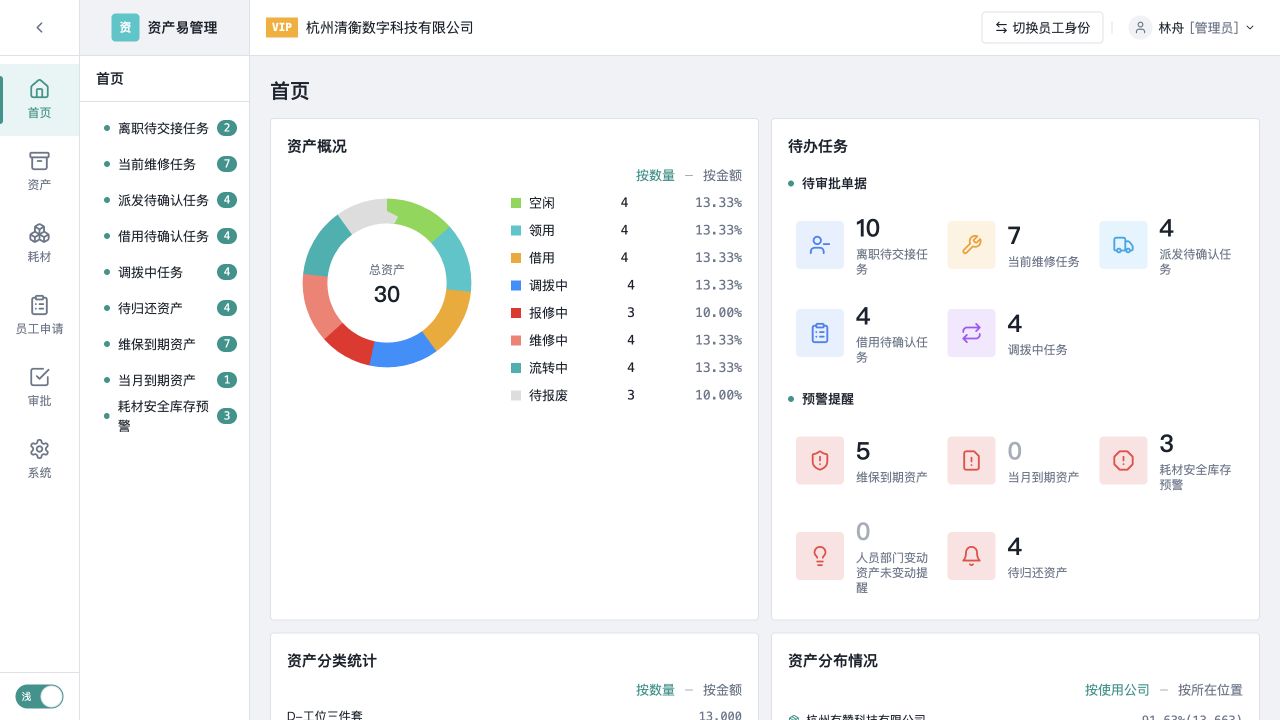The width and height of the screenshot is (1280, 720).
Task: Click the back arrow in top-left corner
Action: (40, 28)
